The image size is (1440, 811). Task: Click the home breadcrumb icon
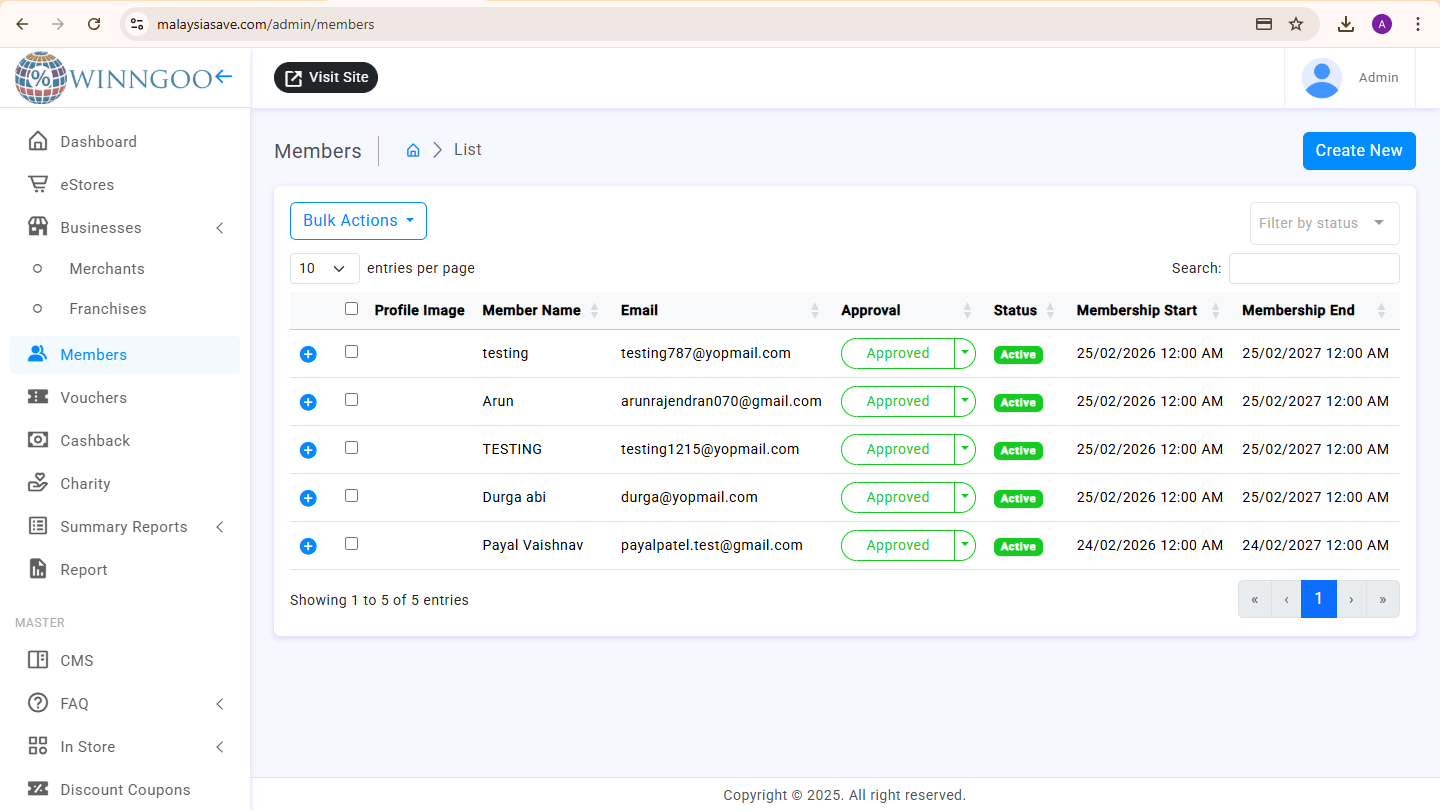point(413,150)
